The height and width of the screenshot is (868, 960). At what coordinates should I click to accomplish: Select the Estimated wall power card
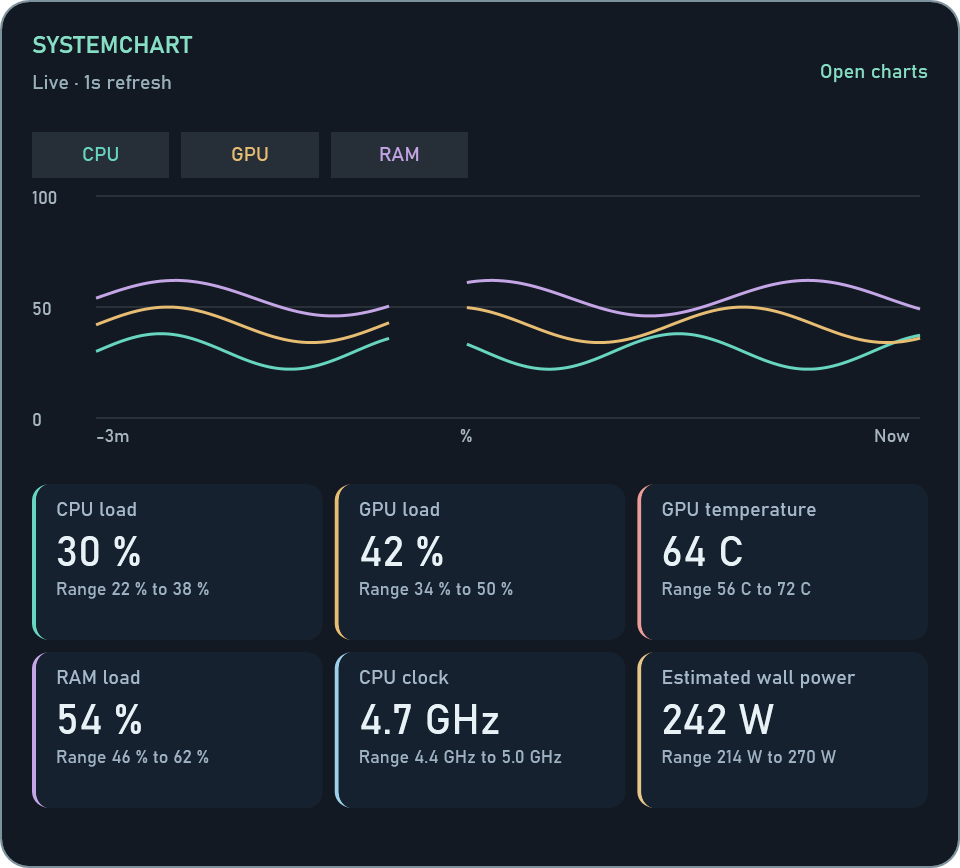click(782, 730)
